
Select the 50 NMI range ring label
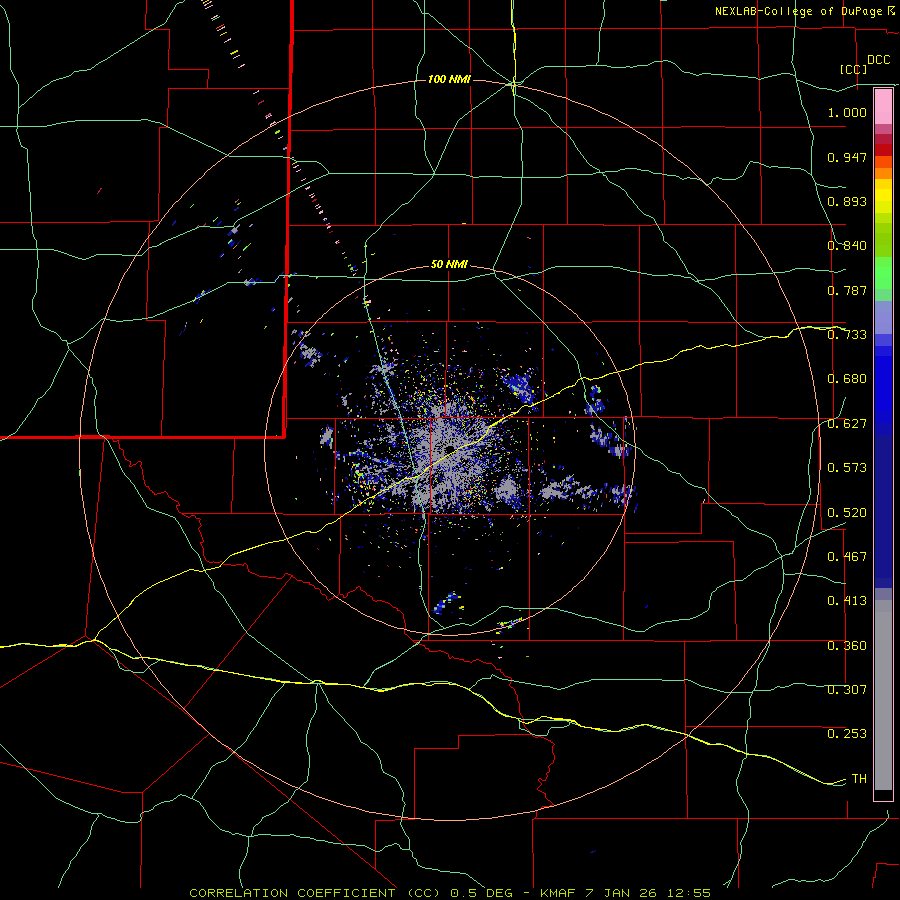(449, 265)
